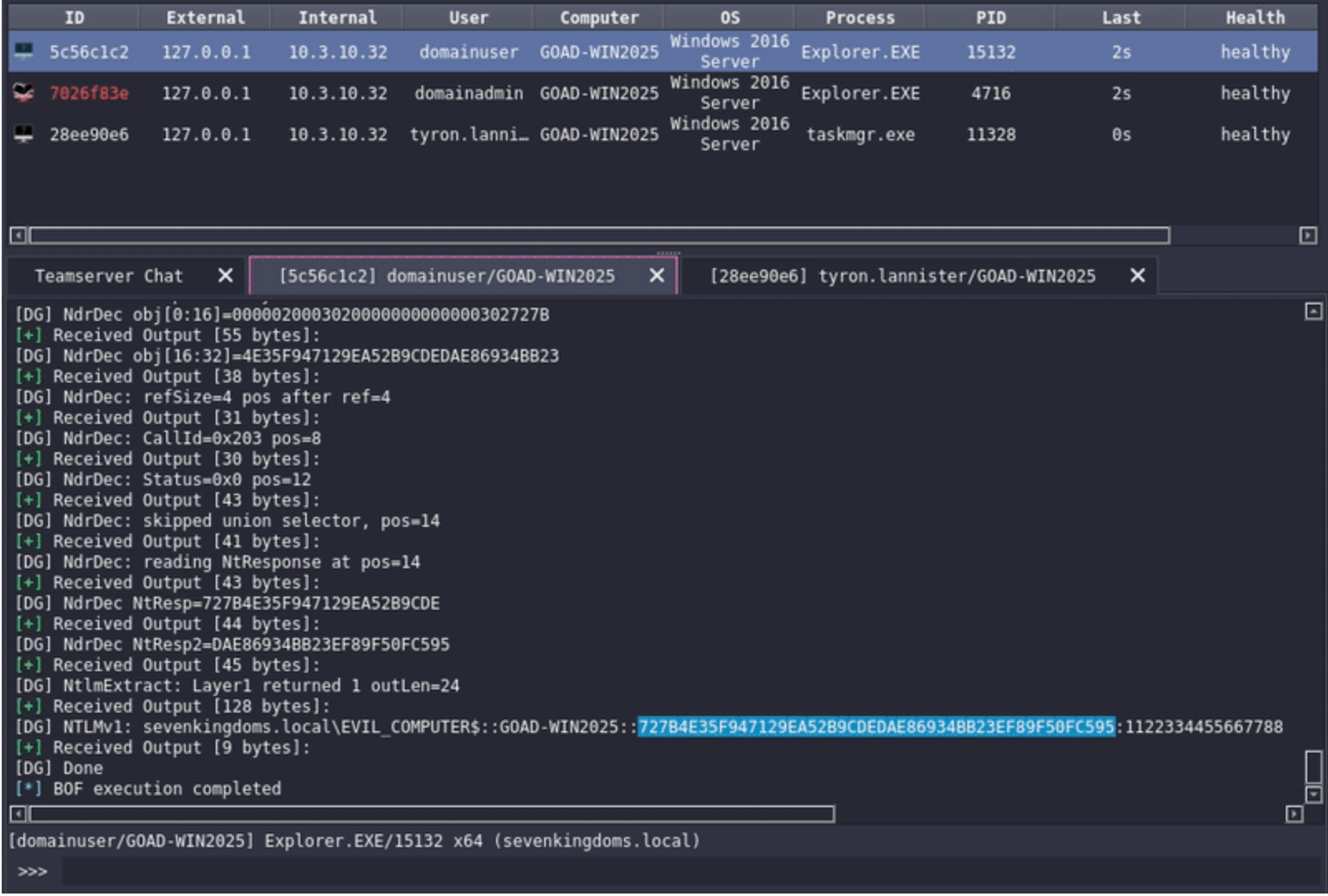This screenshot has height=896, width=1328.
Task: Sort sessions by Last column header
Action: 1121,17
